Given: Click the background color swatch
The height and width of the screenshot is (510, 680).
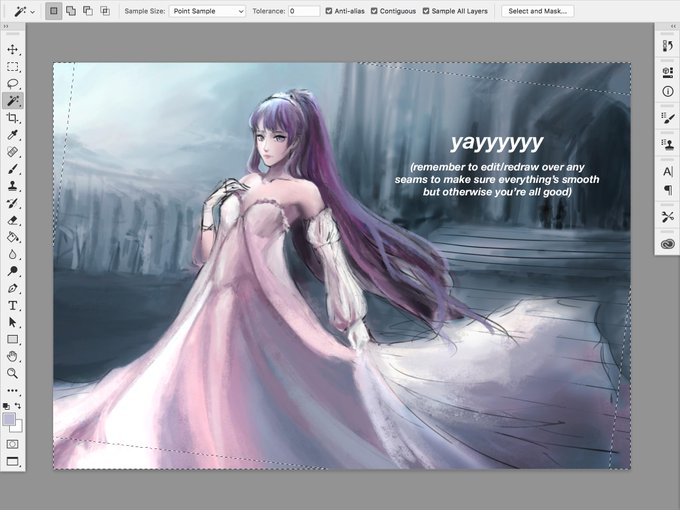Looking at the screenshot, I should (18, 427).
